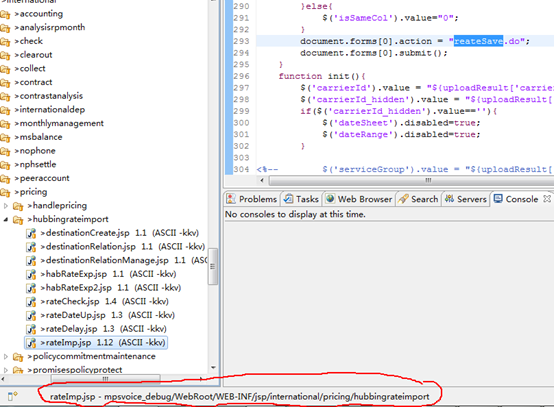Viewport: 554px width, 407px height.
Task: Switch to the Tasks tab
Action: coord(302,199)
